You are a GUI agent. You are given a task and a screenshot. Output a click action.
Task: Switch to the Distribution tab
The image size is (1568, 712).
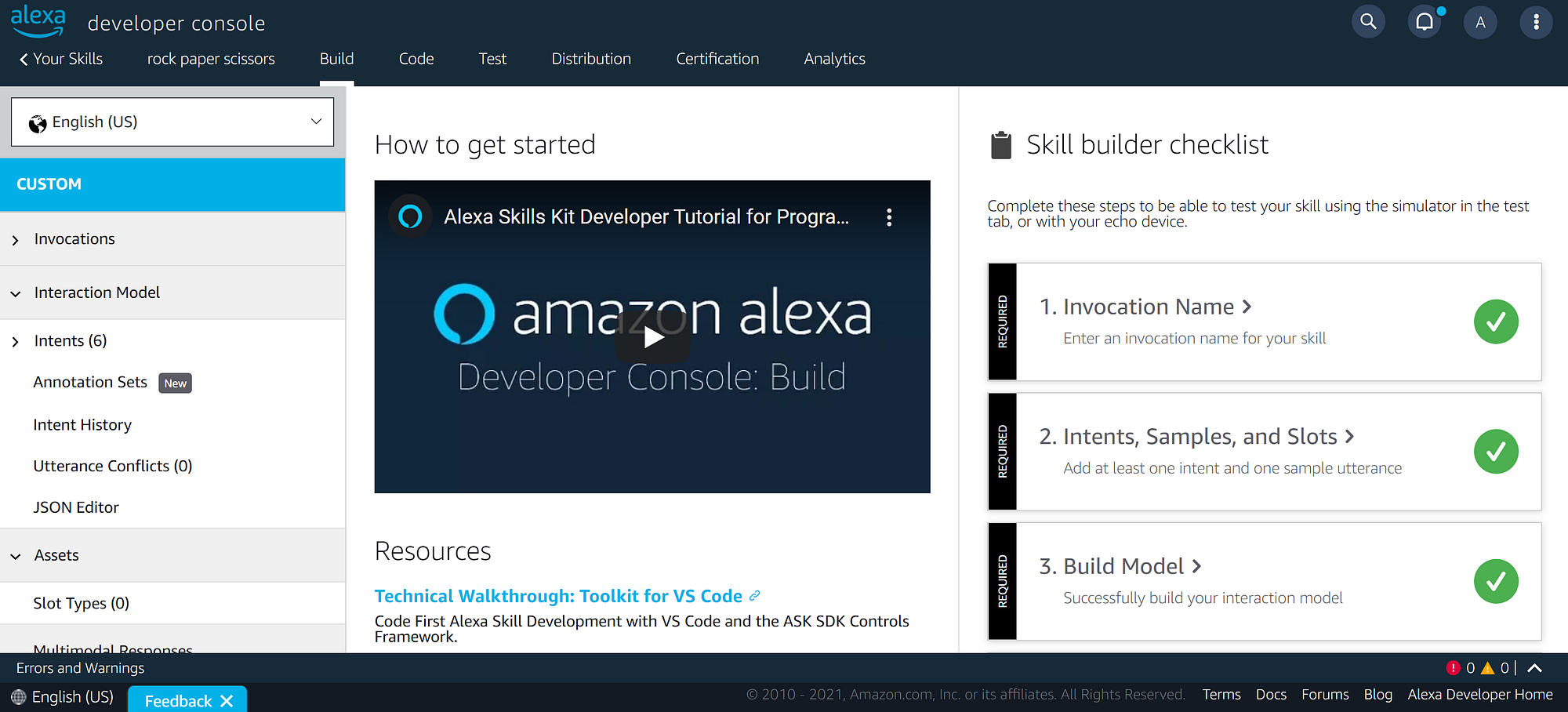coord(591,59)
